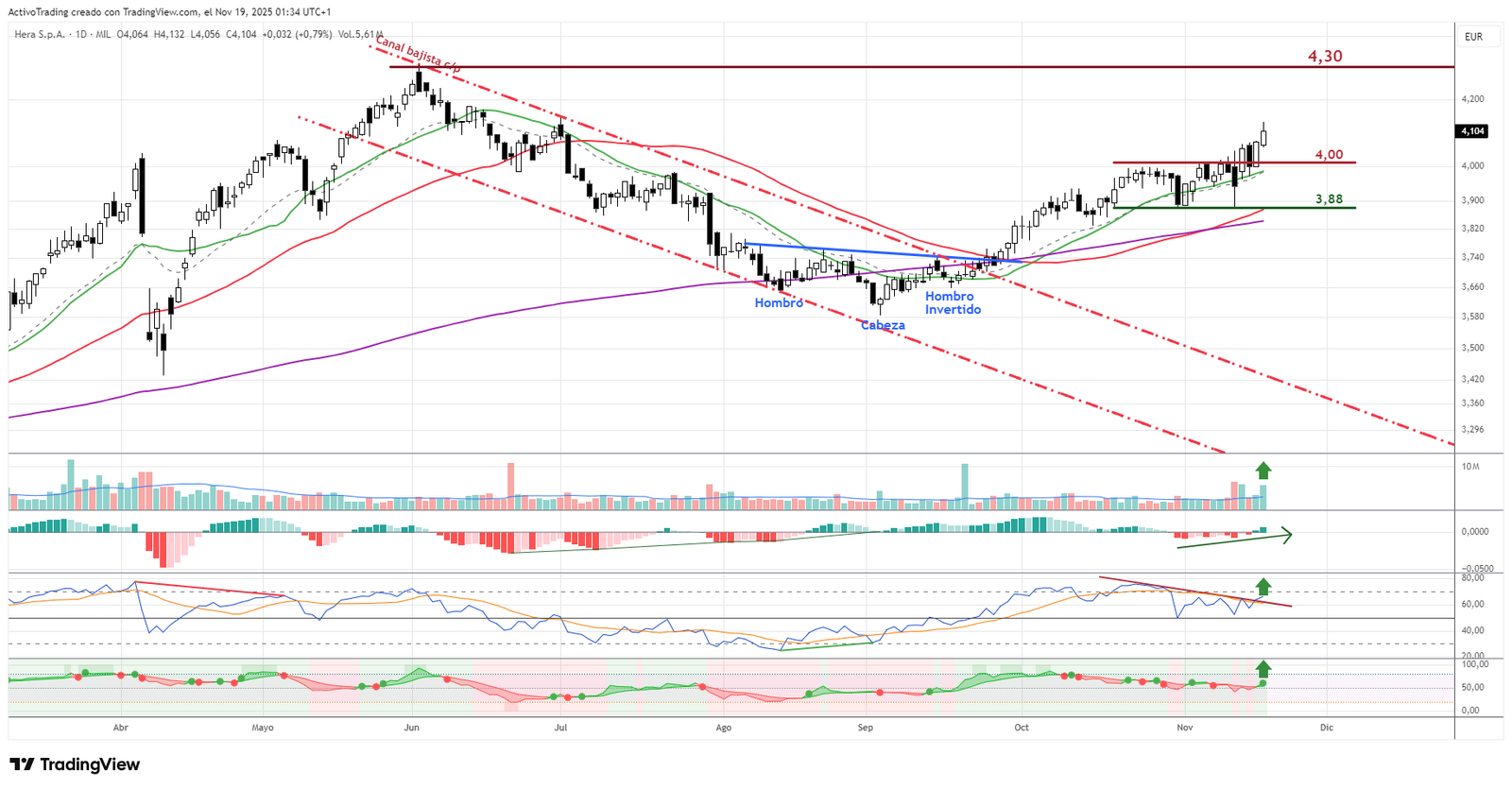Image resolution: width=1512 pixels, height=789 pixels.
Task: Open the EUR currency selector
Action: tap(1473, 37)
